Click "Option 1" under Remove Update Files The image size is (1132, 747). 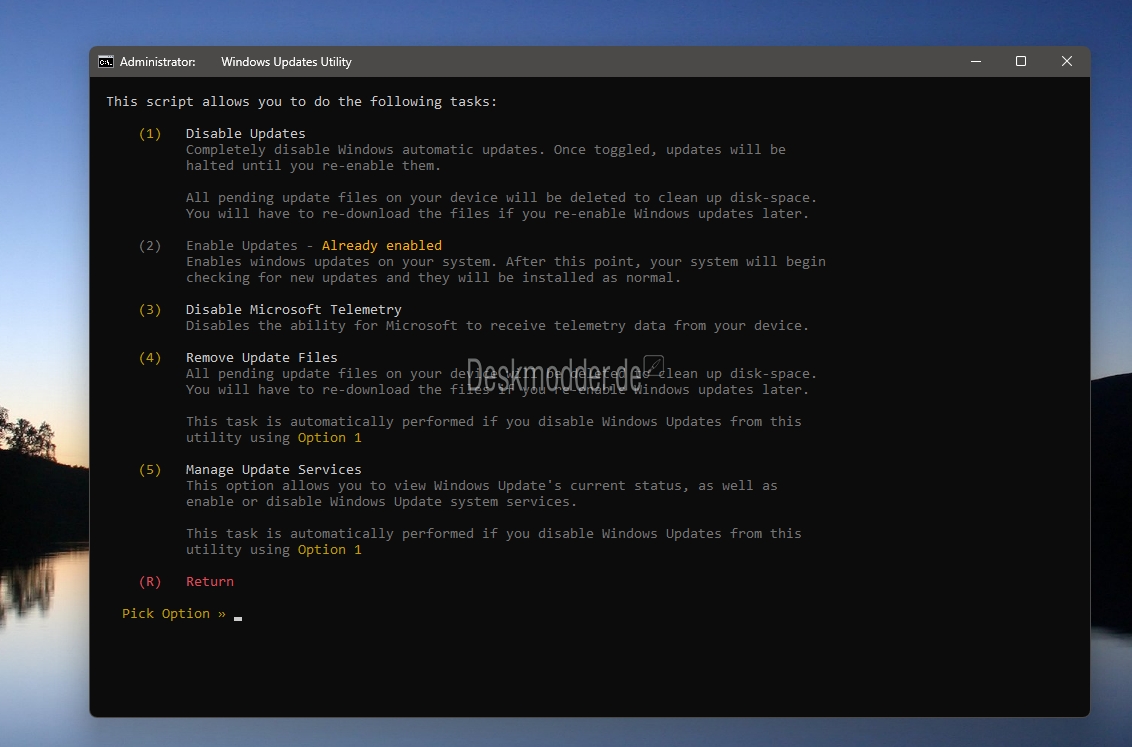[330, 437]
